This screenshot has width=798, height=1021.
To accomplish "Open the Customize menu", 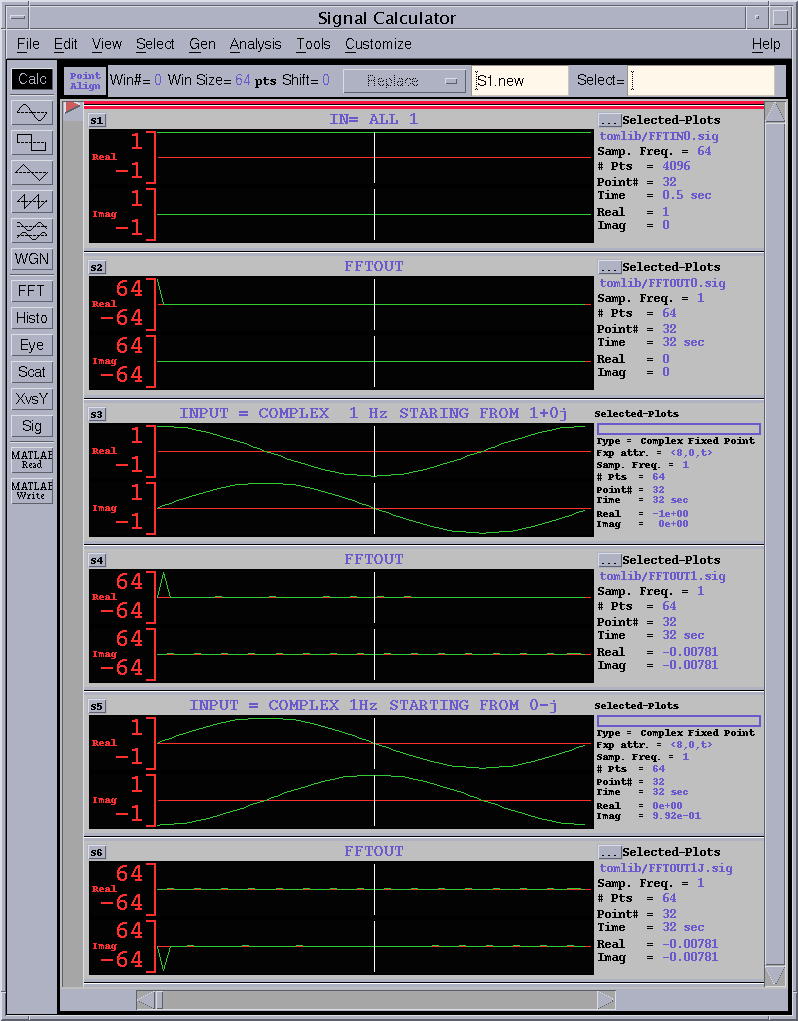I will click(378, 44).
